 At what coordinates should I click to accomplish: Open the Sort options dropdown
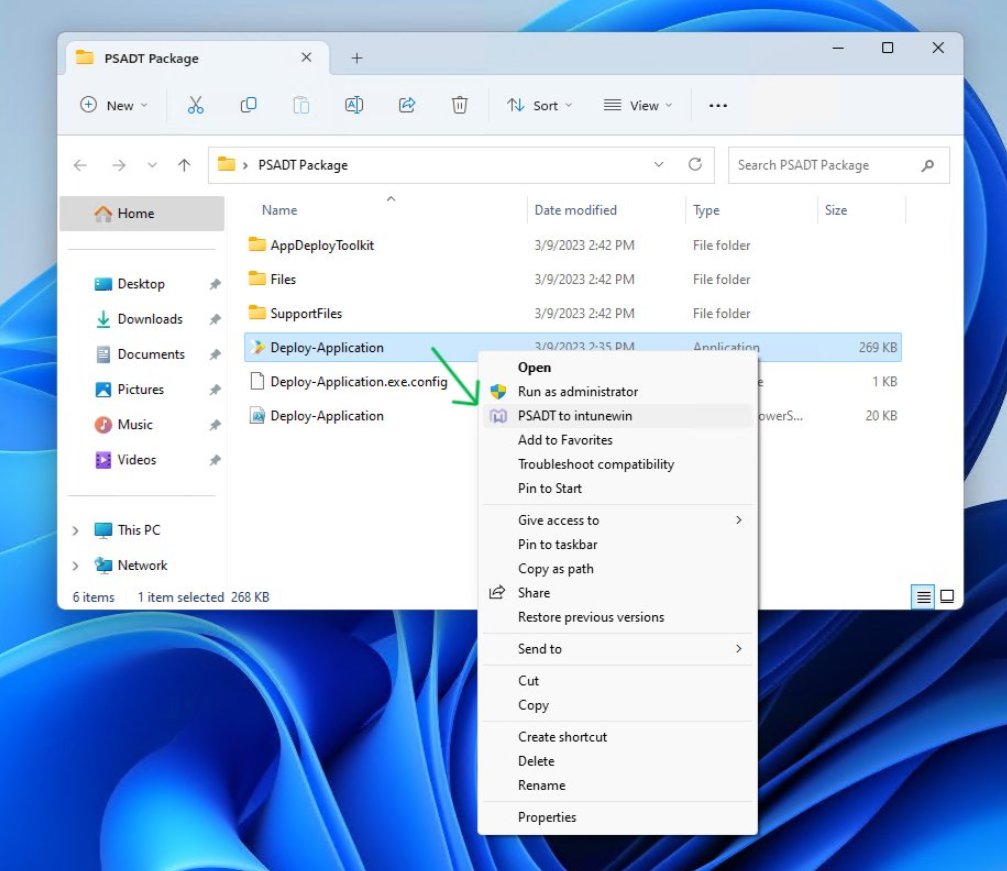click(539, 105)
